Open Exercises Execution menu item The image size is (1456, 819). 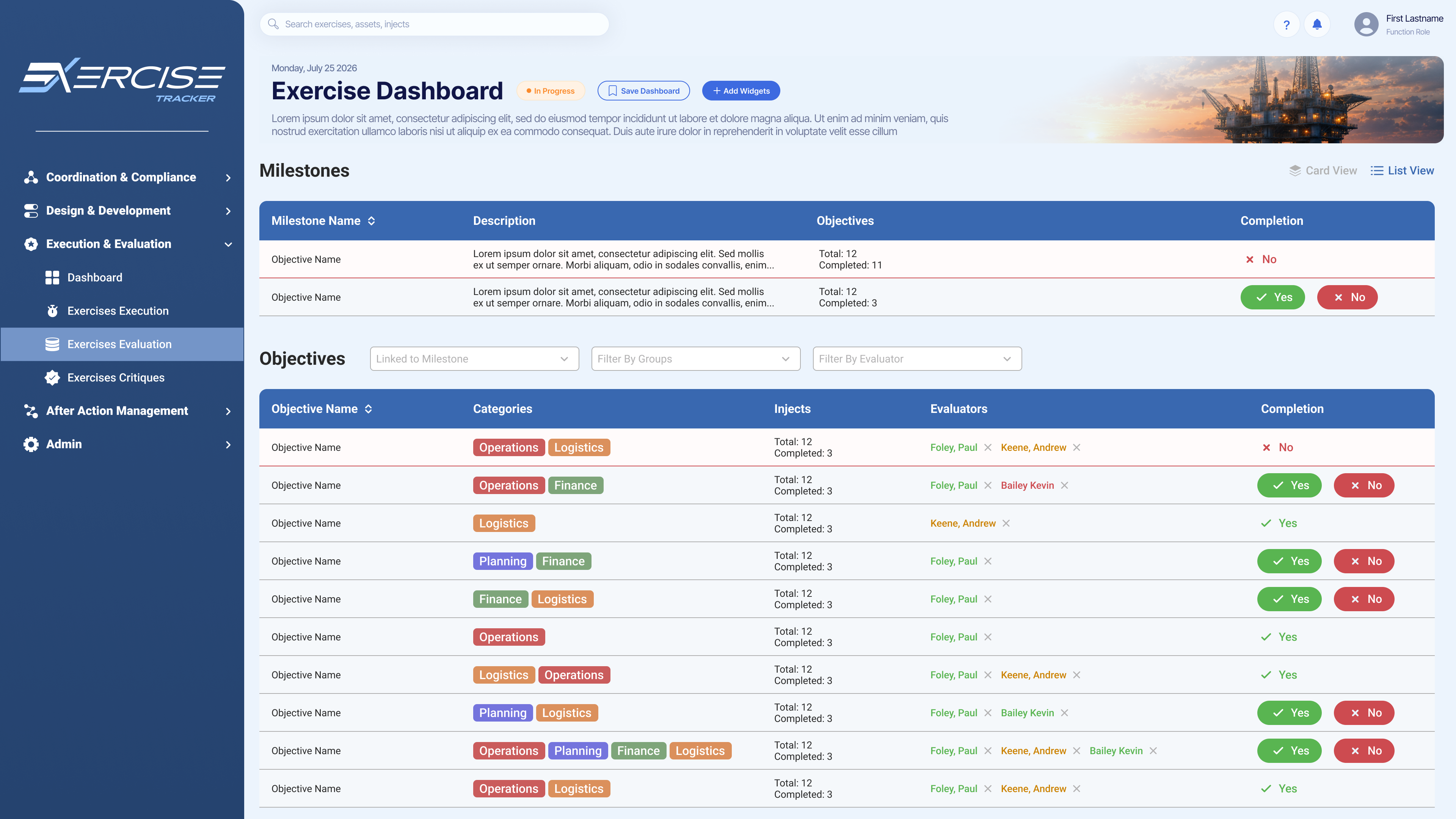tap(122, 311)
